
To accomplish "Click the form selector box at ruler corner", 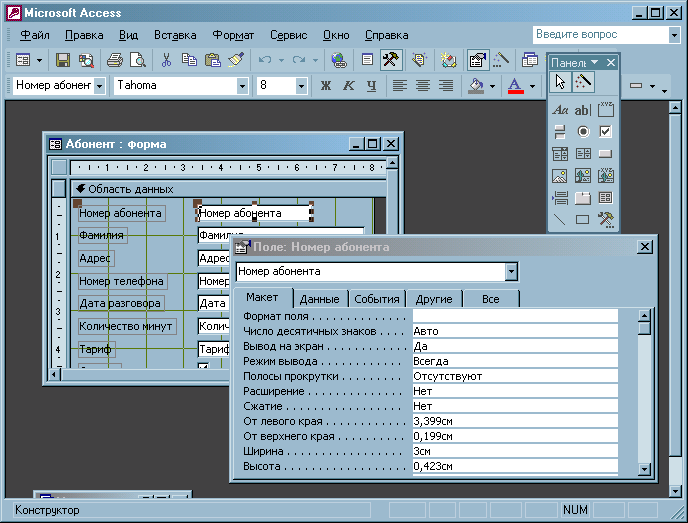I will 59,167.
